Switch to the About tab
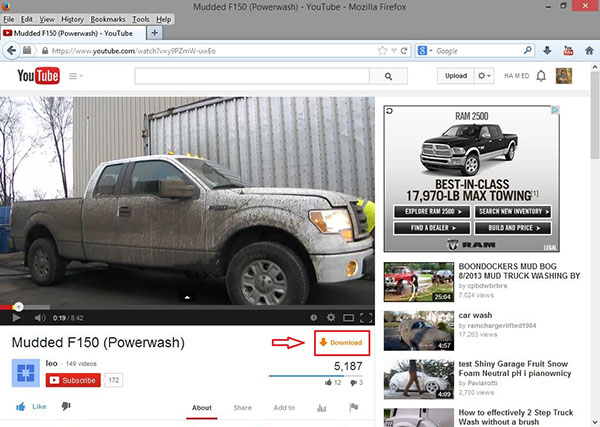Image resolution: width=600 pixels, height=427 pixels. (202, 408)
